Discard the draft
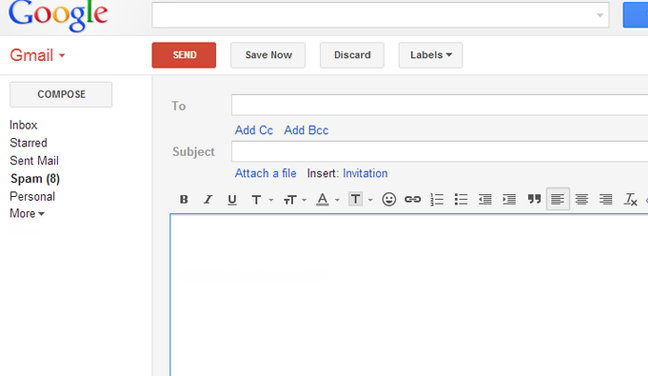Image resolution: width=648 pixels, height=376 pixels. coord(352,55)
